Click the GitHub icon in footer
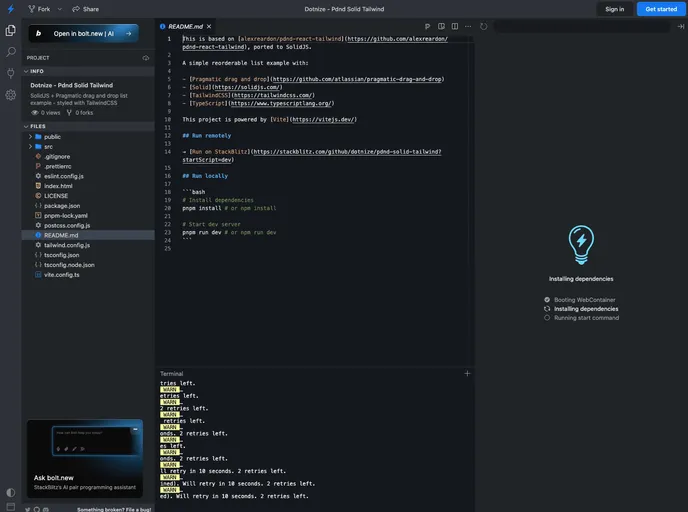The width and height of the screenshot is (688, 512). pos(37,509)
